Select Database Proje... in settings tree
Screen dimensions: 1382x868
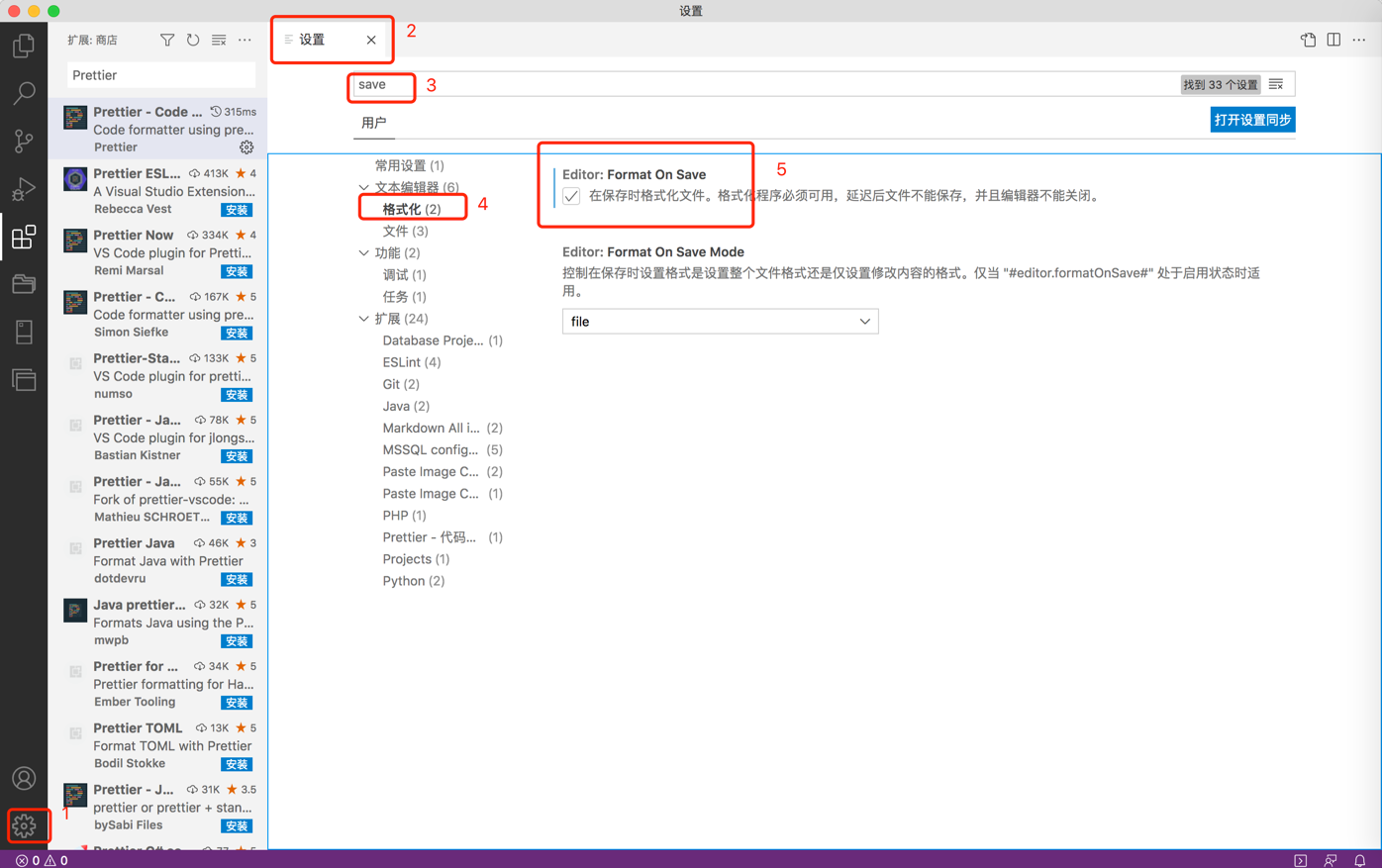coord(443,340)
